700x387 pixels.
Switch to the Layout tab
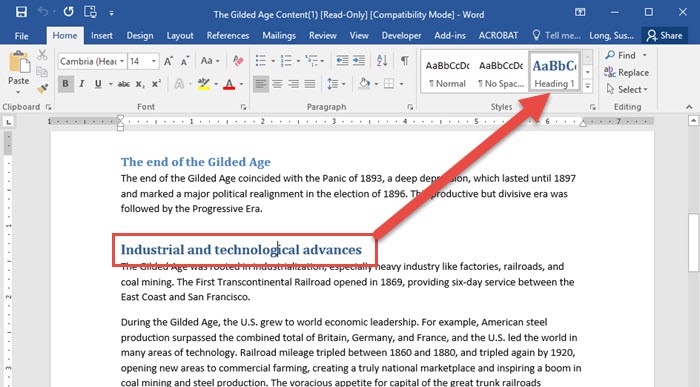coord(180,36)
